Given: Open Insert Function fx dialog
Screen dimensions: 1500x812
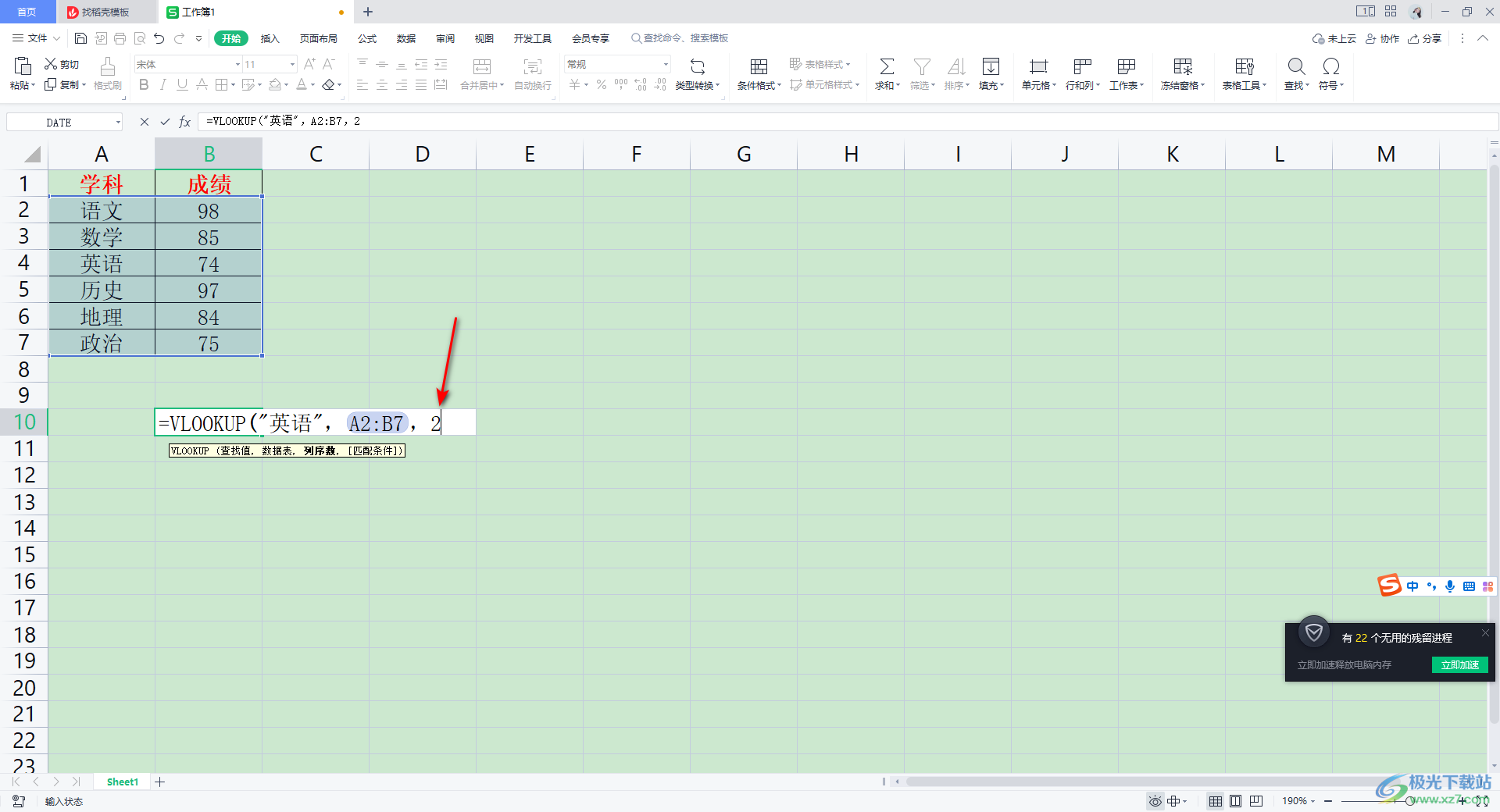Looking at the screenshot, I should coord(185,122).
